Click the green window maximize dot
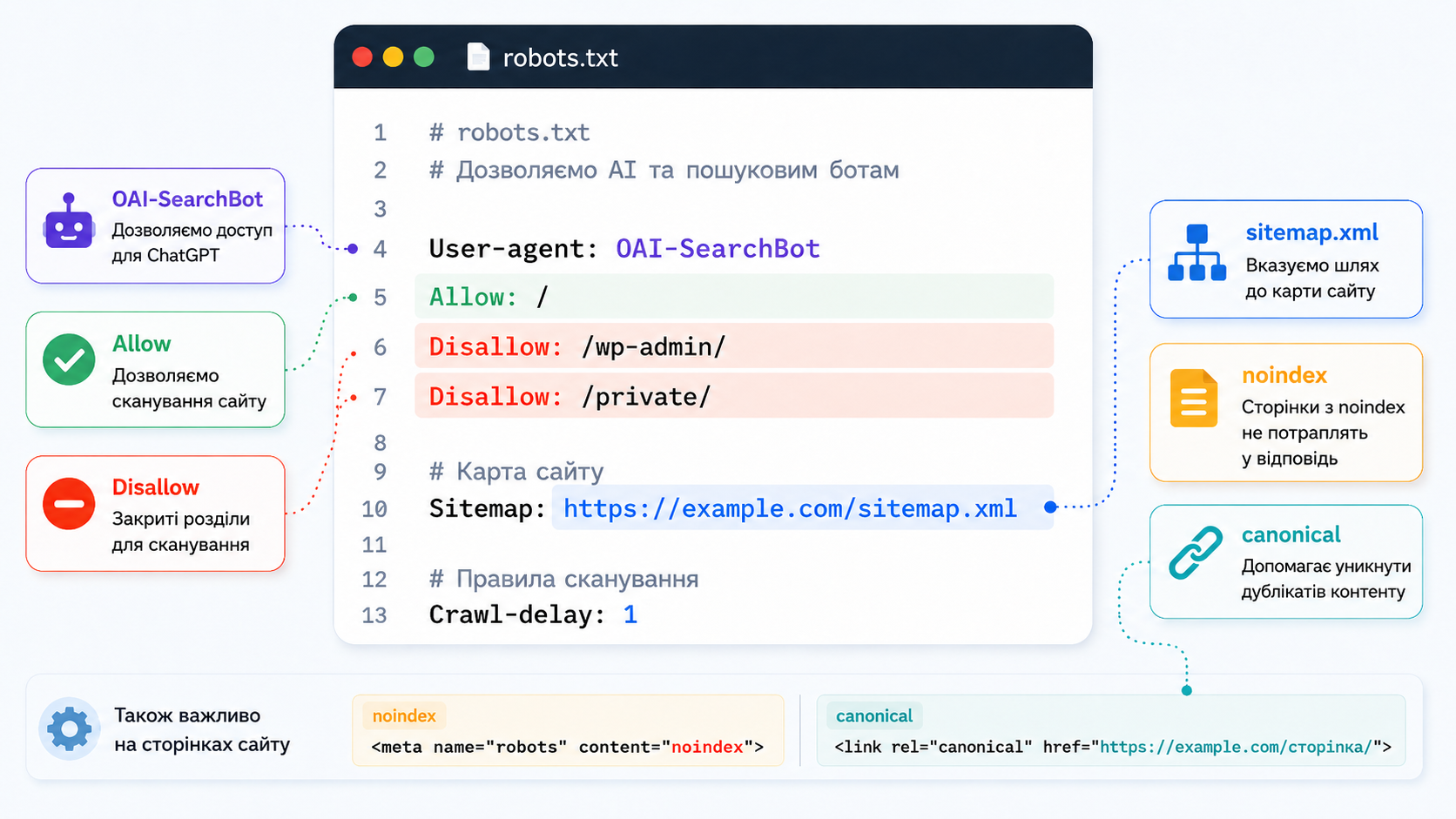Screen dimensions: 1456x819 click(424, 57)
